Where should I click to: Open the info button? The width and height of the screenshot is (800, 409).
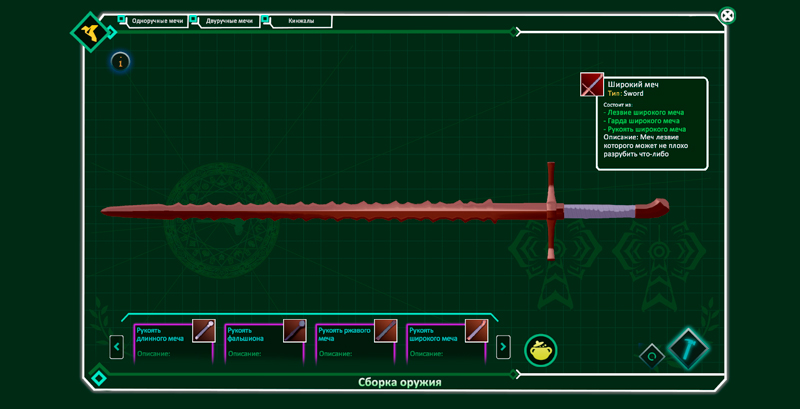120,62
